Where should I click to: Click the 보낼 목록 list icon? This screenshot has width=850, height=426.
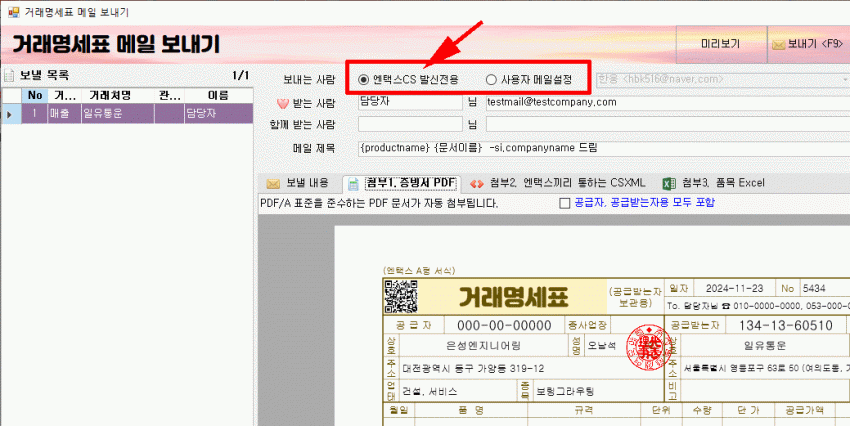pyautogui.click(x=9, y=76)
